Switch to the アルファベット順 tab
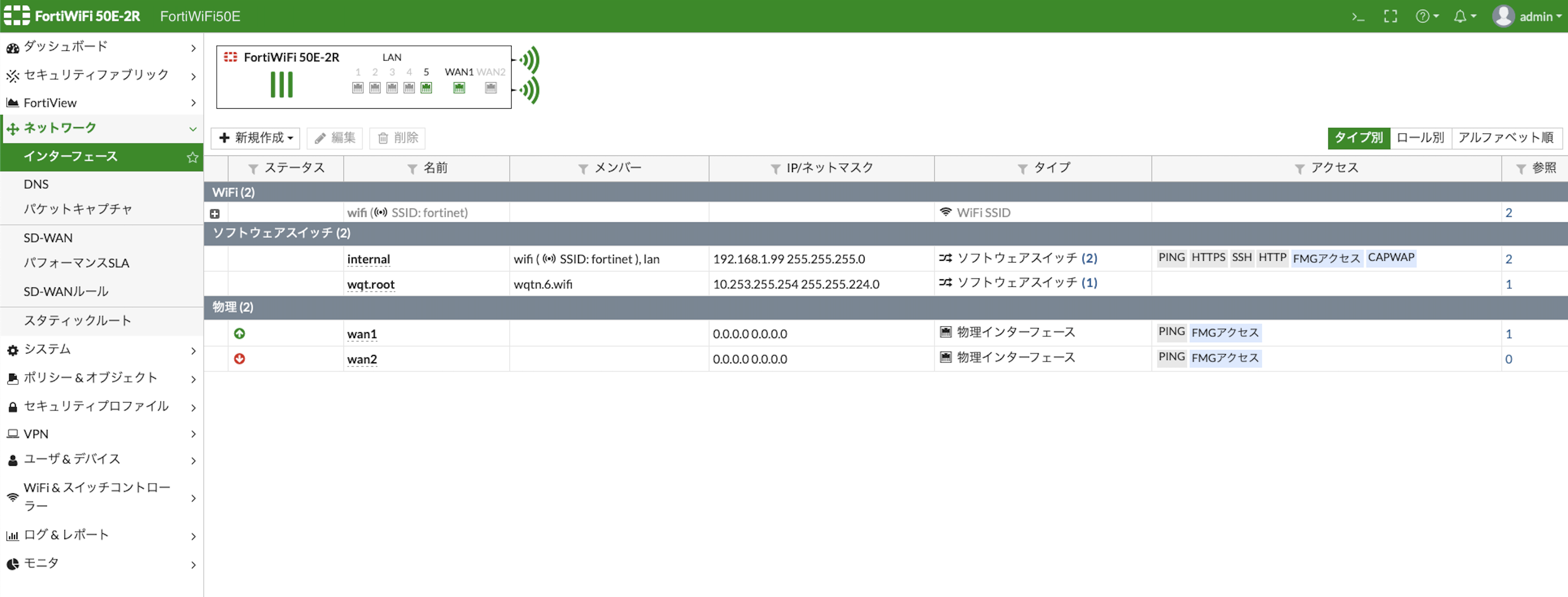 [1506, 138]
